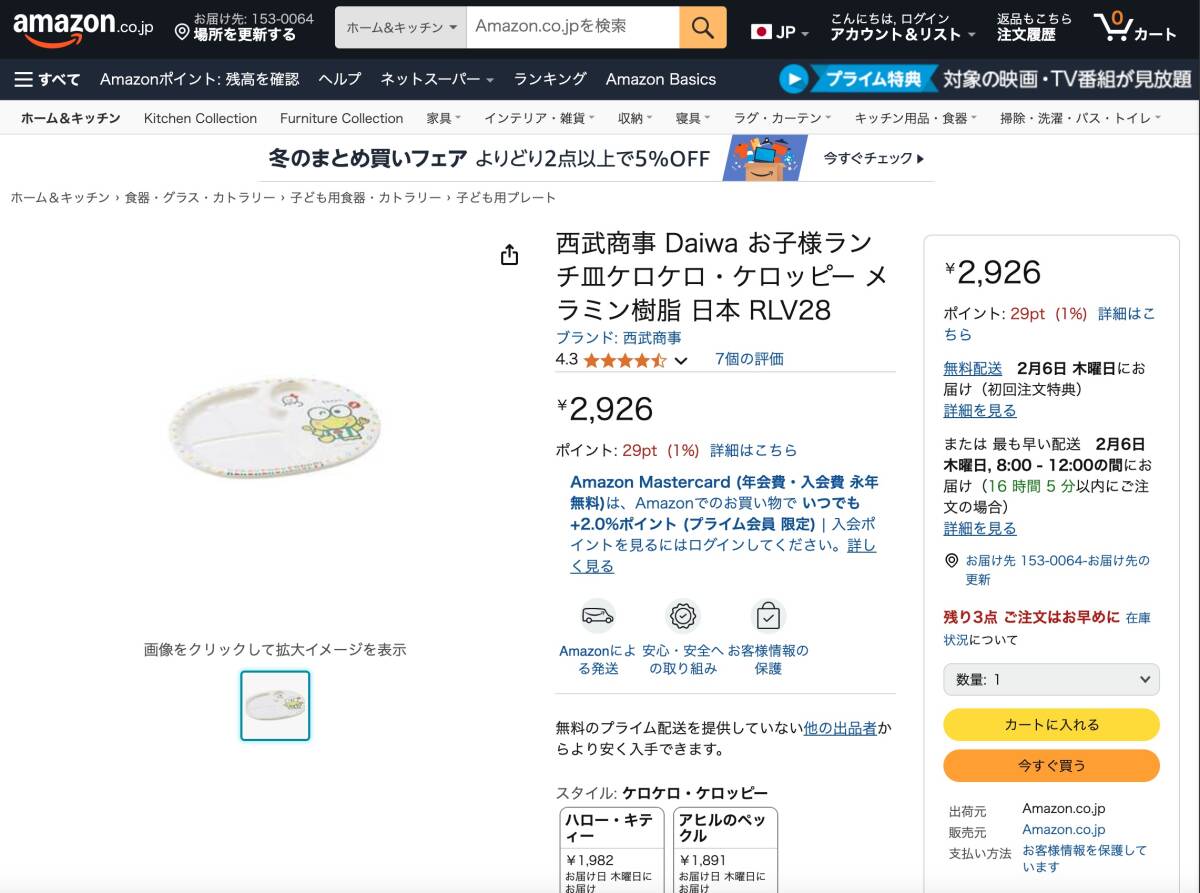Open the hamburger すべて menu

pos(46,79)
